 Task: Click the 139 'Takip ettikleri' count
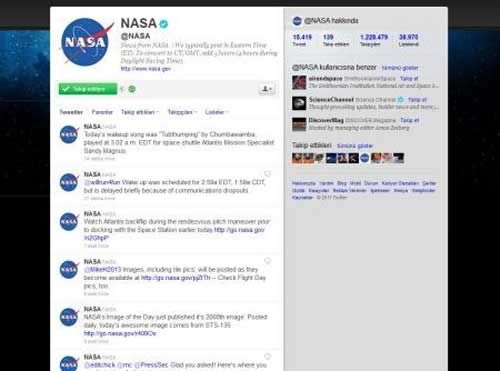(336, 40)
